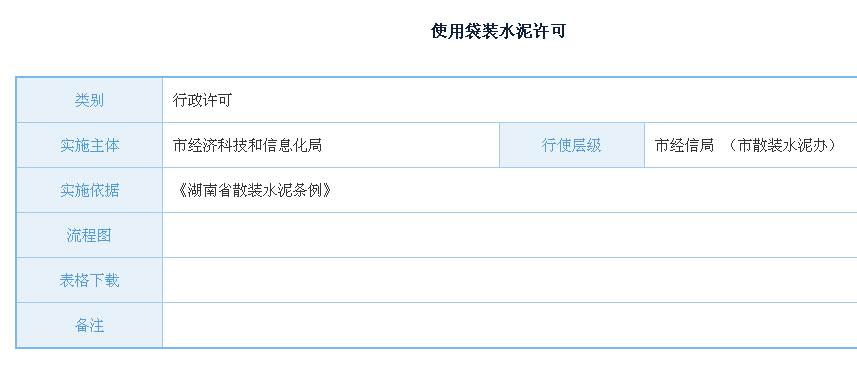The image size is (857, 368).
Task: Click the page title 使用袋装水泥许可
Action: pos(498,31)
